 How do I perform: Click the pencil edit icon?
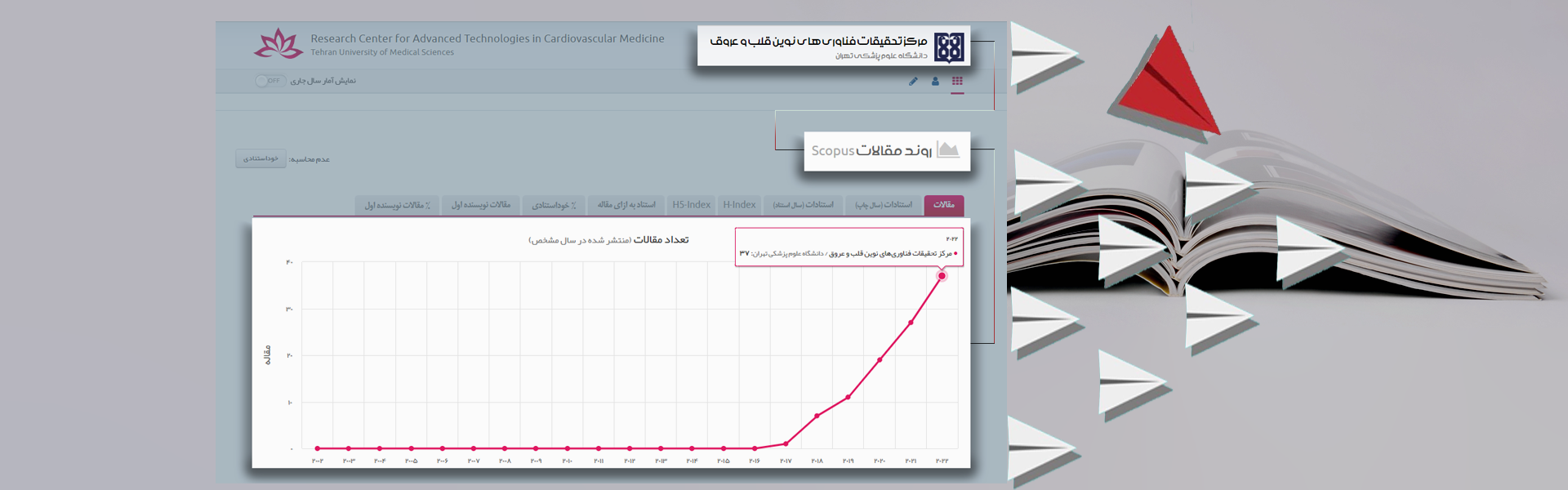click(913, 81)
